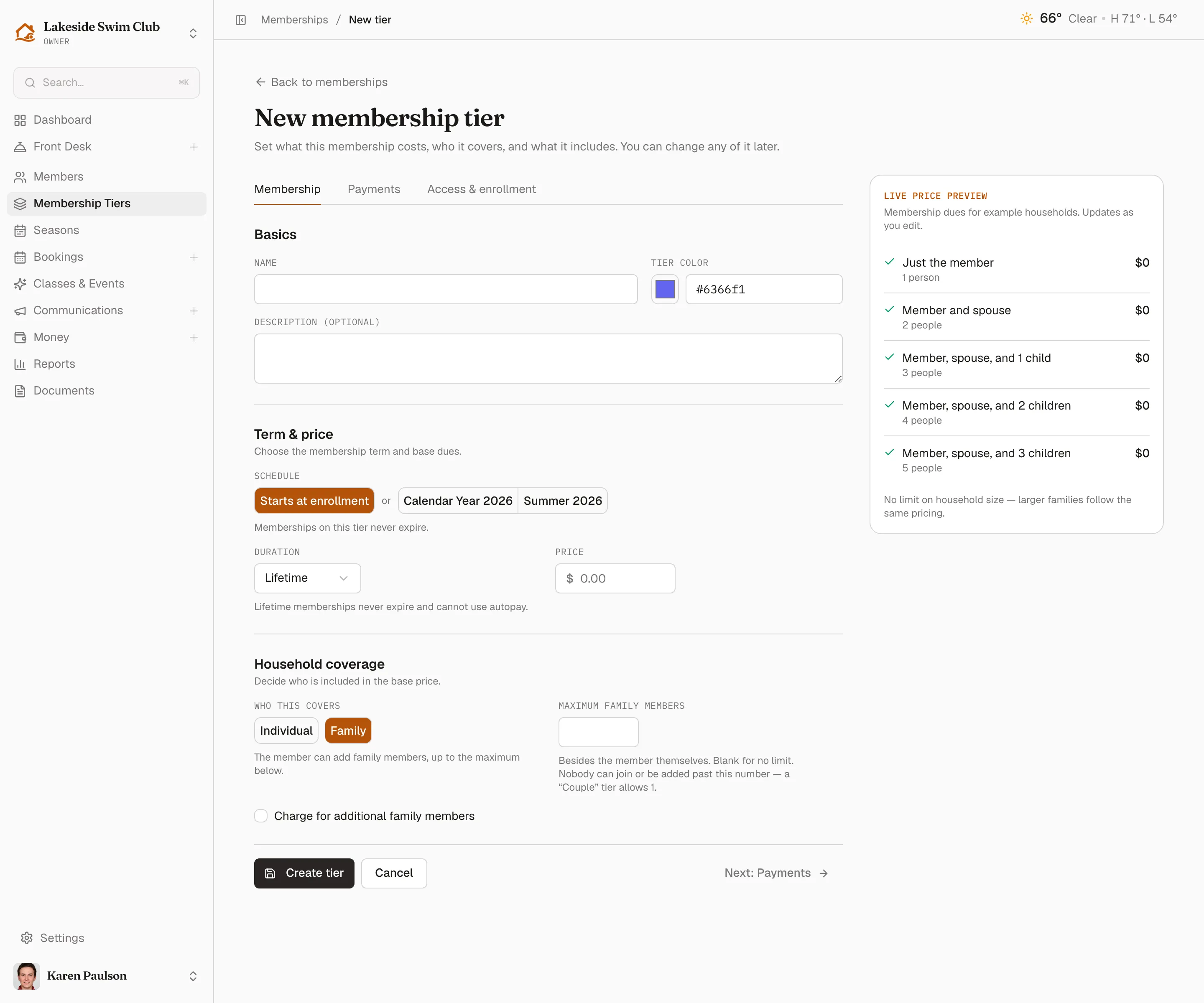
Task: Expand Money plus button
Action: (194, 338)
